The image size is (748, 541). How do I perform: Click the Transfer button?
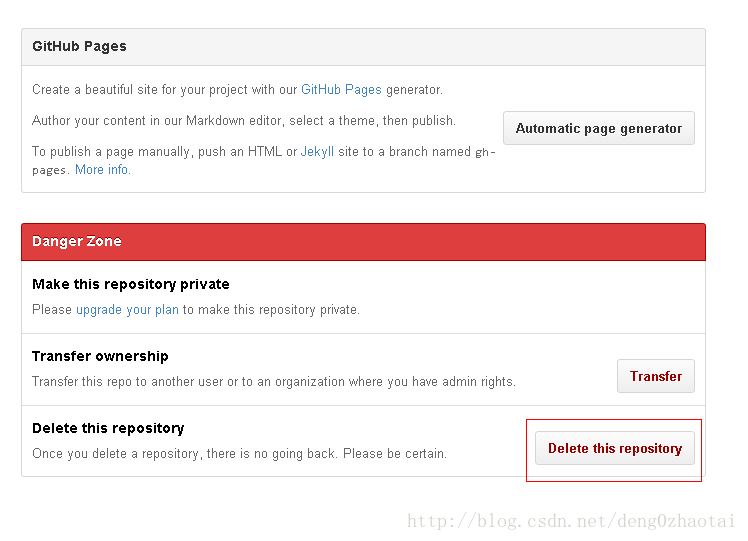[x=655, y=376]
